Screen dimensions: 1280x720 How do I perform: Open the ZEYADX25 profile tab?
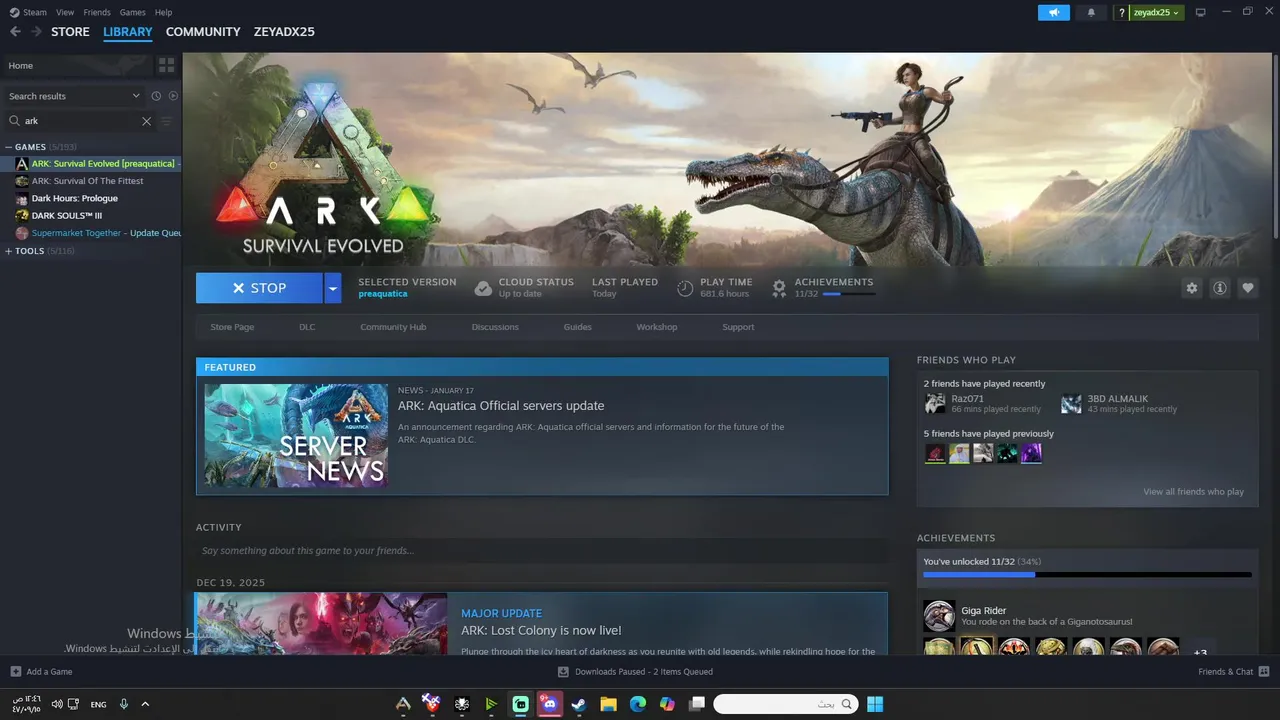point(284,32)
